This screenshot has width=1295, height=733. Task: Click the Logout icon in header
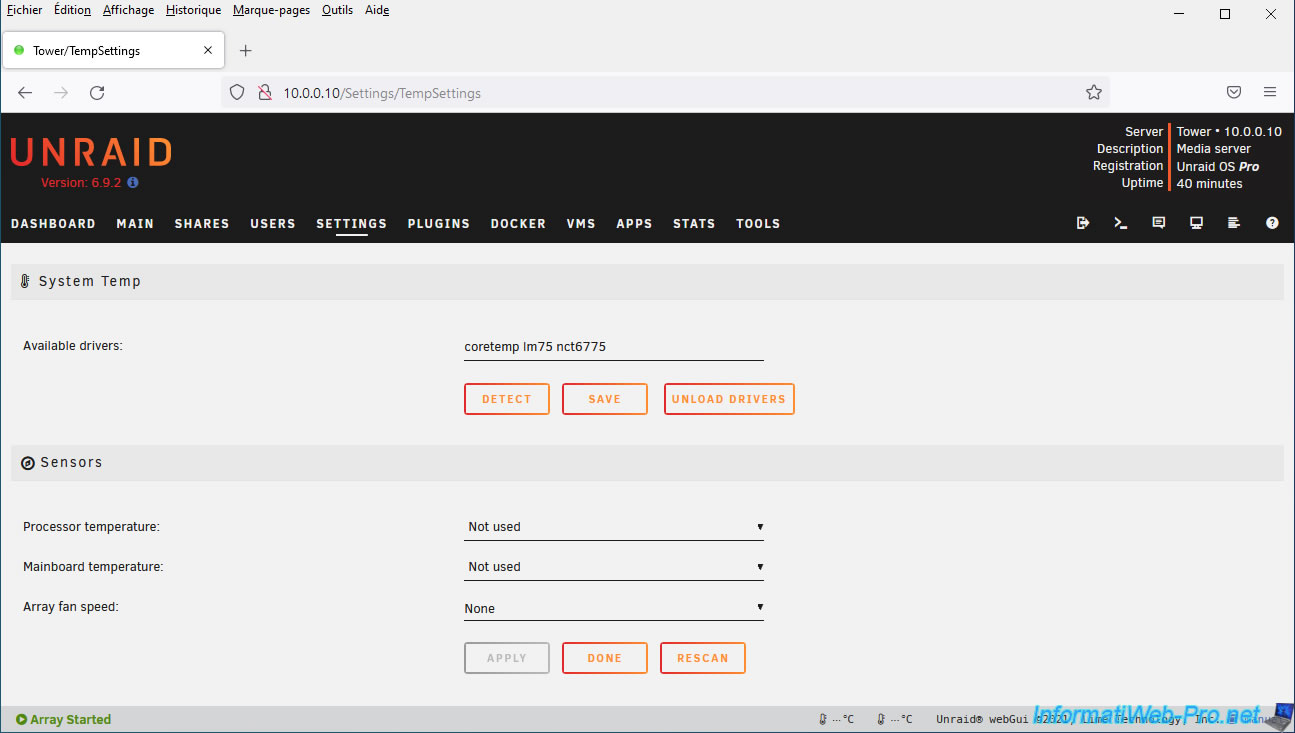1082,223
